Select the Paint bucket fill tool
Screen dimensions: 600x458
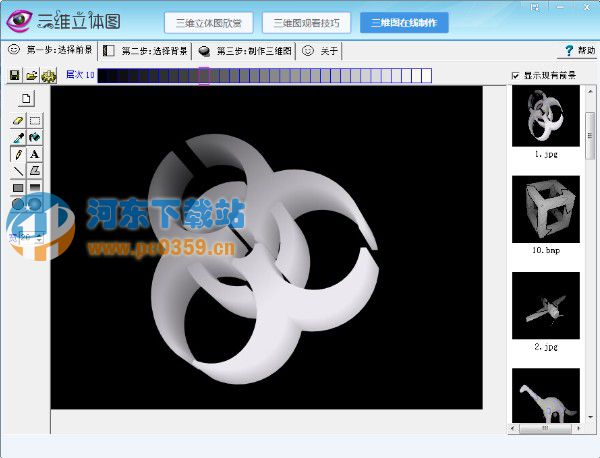35,138
